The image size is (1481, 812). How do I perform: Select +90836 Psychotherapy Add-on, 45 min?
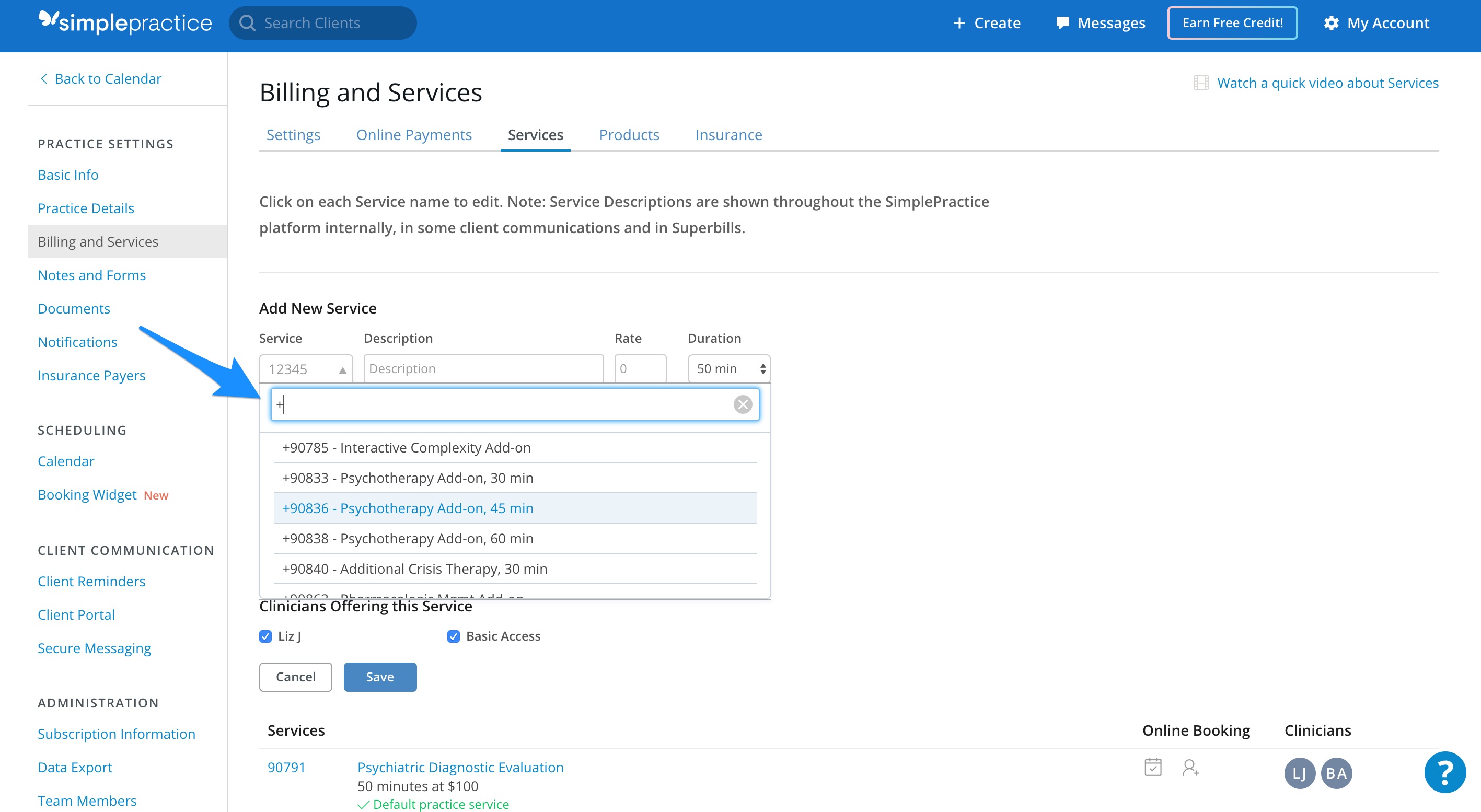pyautogui.click(x=515, y=508)
